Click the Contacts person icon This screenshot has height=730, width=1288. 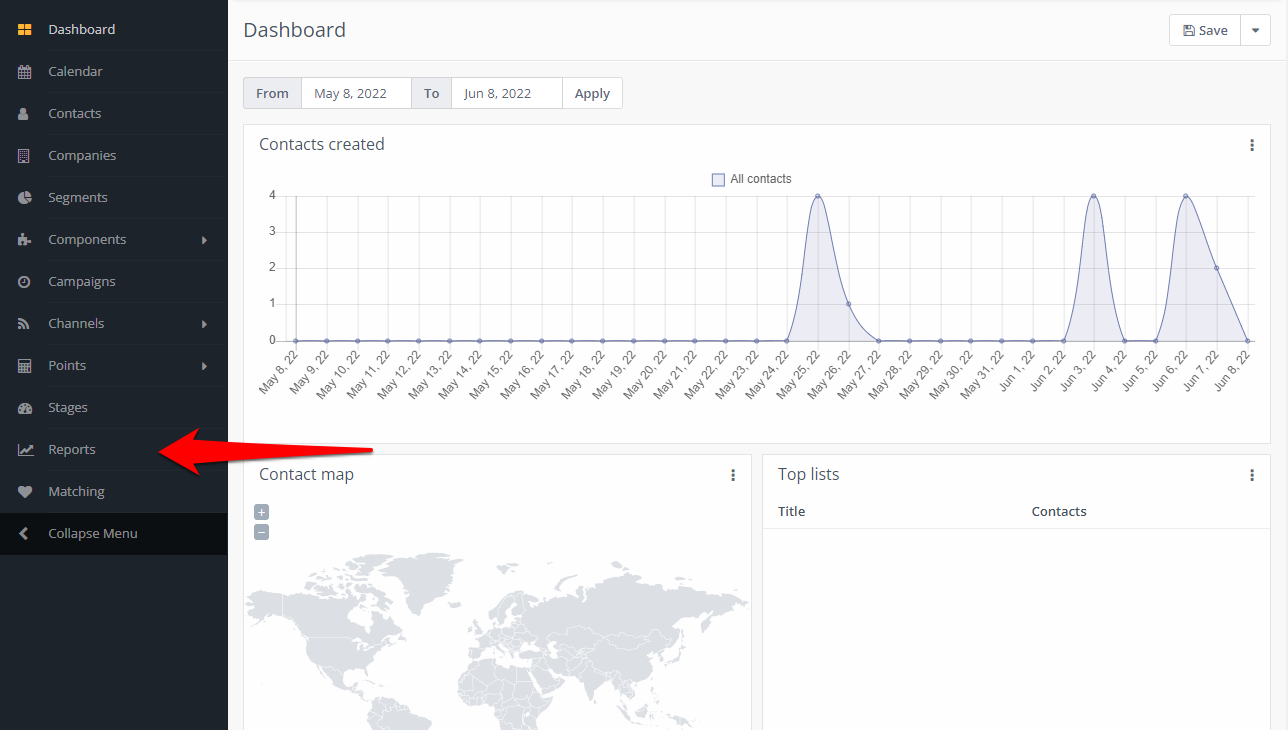(x=24, y=114)
